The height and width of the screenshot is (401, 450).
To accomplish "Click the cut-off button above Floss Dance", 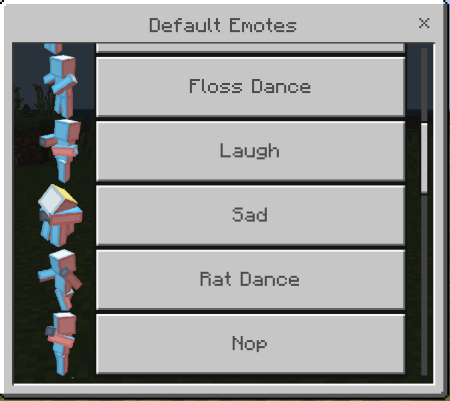I will coord(250,48).
